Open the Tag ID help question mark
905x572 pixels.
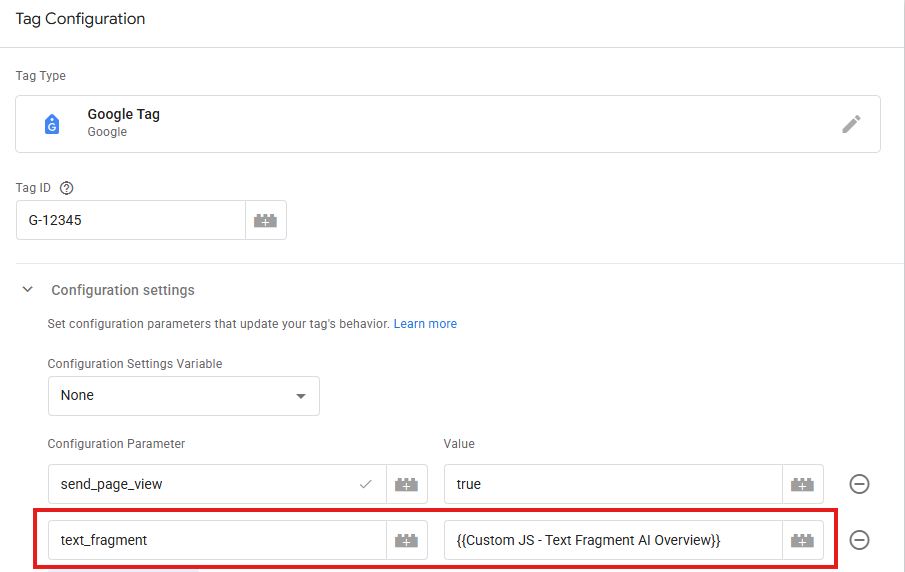pyautogui.click(x=66, y=188)
